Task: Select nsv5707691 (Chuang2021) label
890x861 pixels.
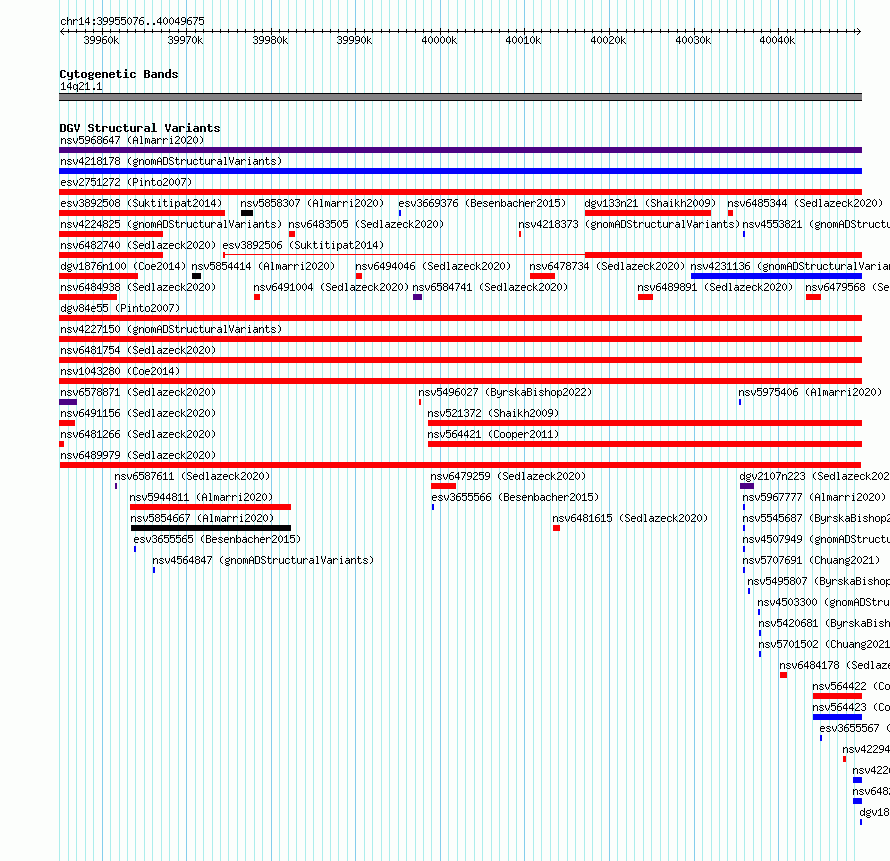Action: coord(811,560)
